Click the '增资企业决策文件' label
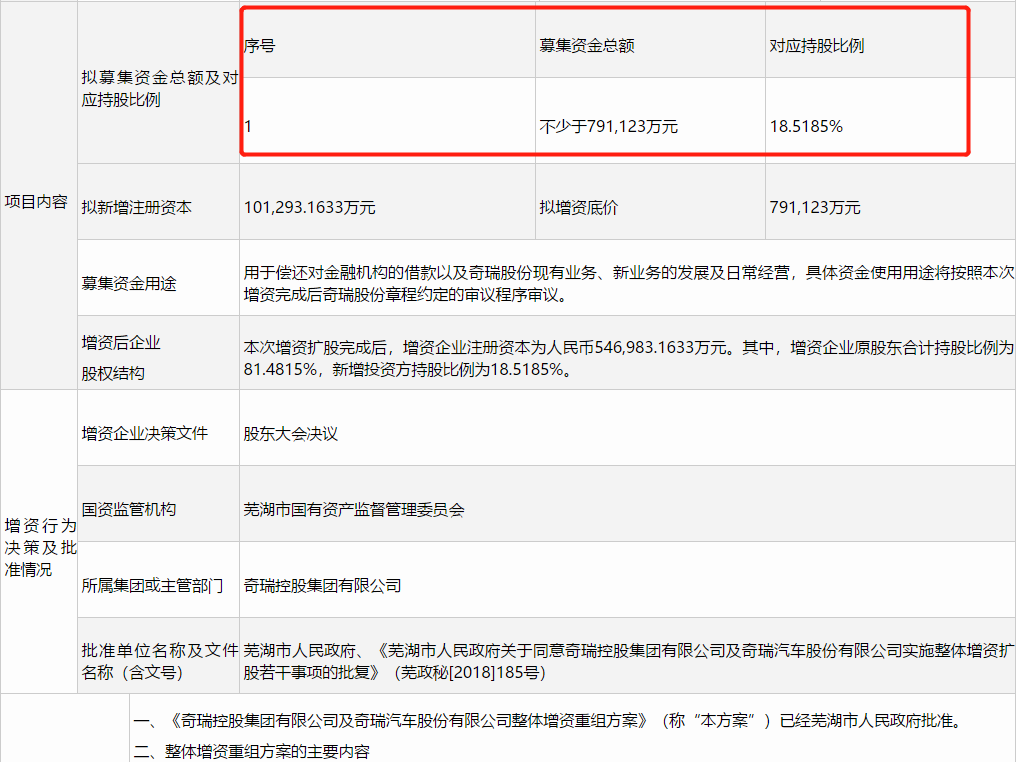 144,433
